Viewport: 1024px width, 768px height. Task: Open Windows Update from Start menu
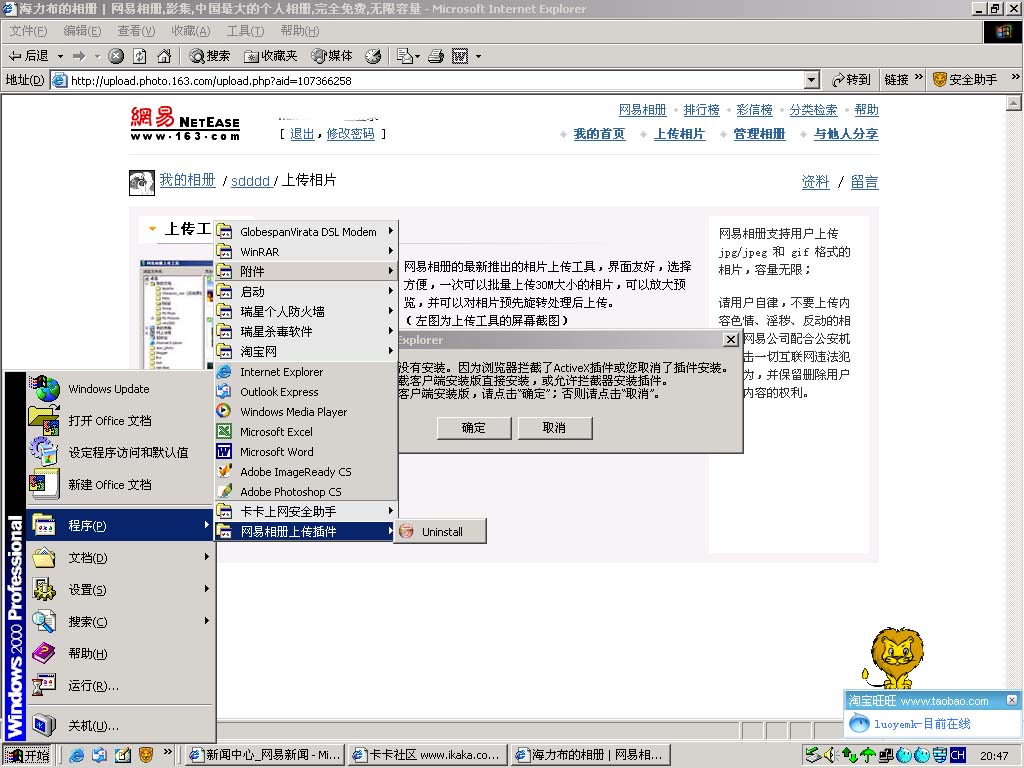click(120, 389)
